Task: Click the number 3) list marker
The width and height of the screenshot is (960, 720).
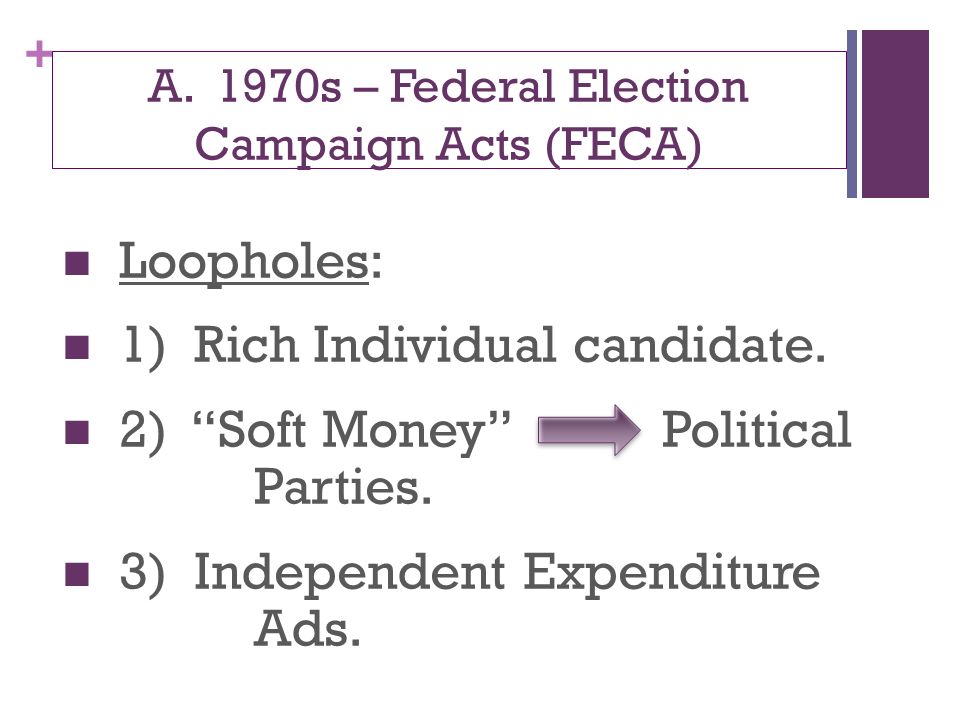Action: 142,573
